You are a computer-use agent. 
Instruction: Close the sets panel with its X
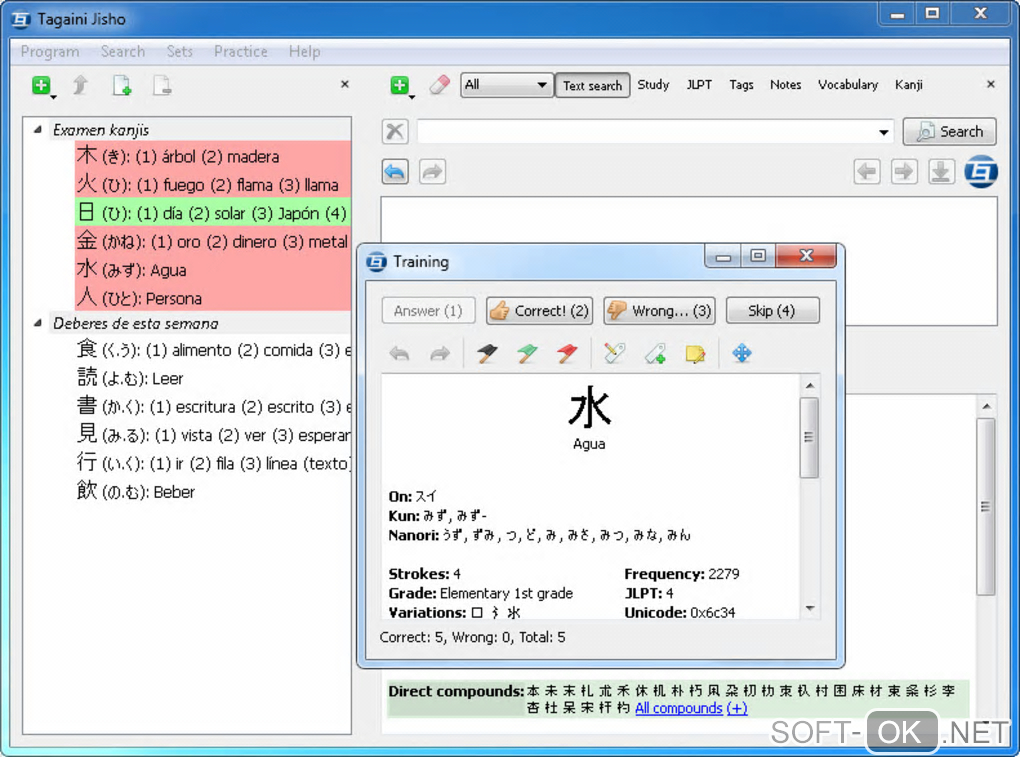point(345,84)
